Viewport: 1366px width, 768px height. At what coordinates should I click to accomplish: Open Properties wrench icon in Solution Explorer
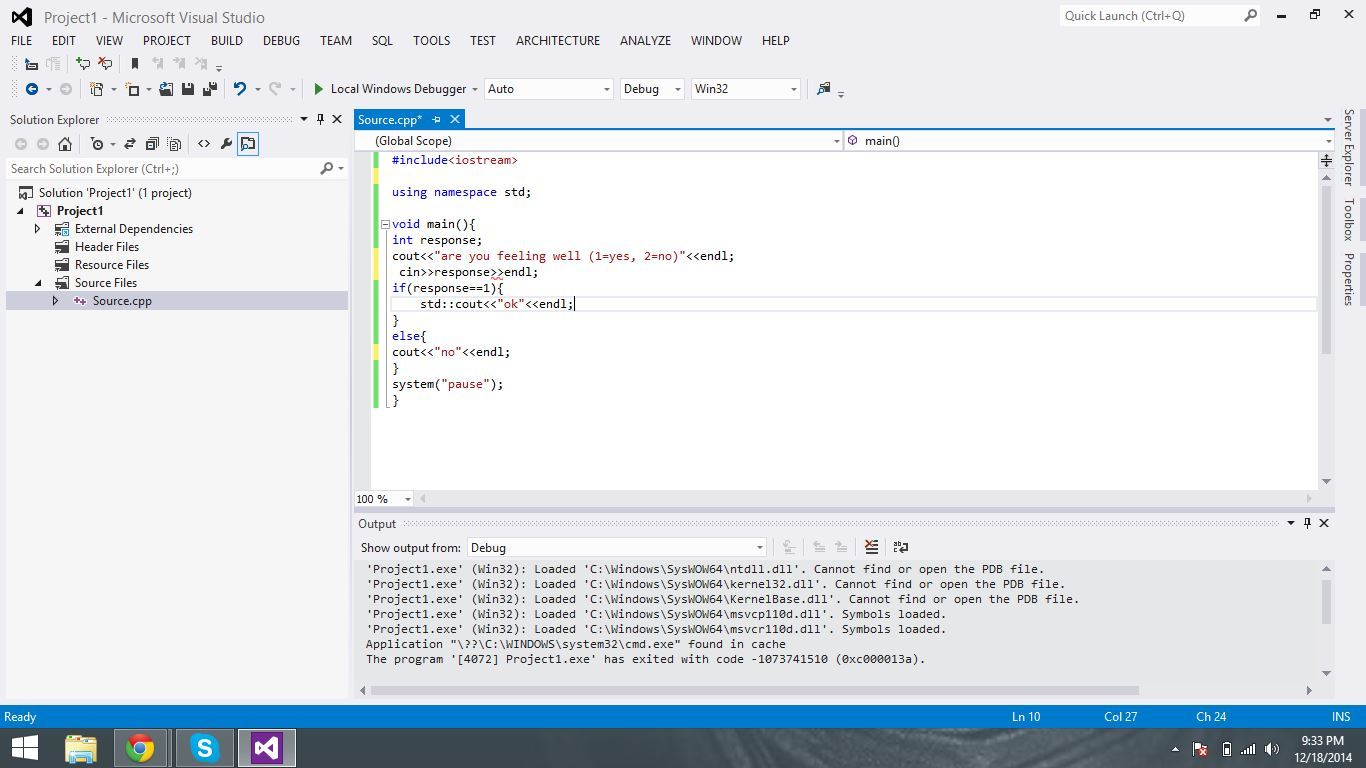coord(226,144)
